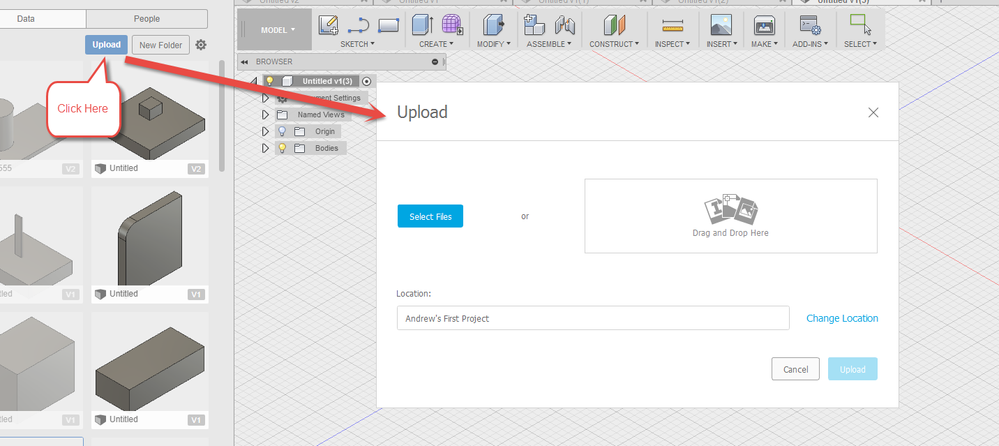Open the MAKE dropdown menu

(765, 44)
